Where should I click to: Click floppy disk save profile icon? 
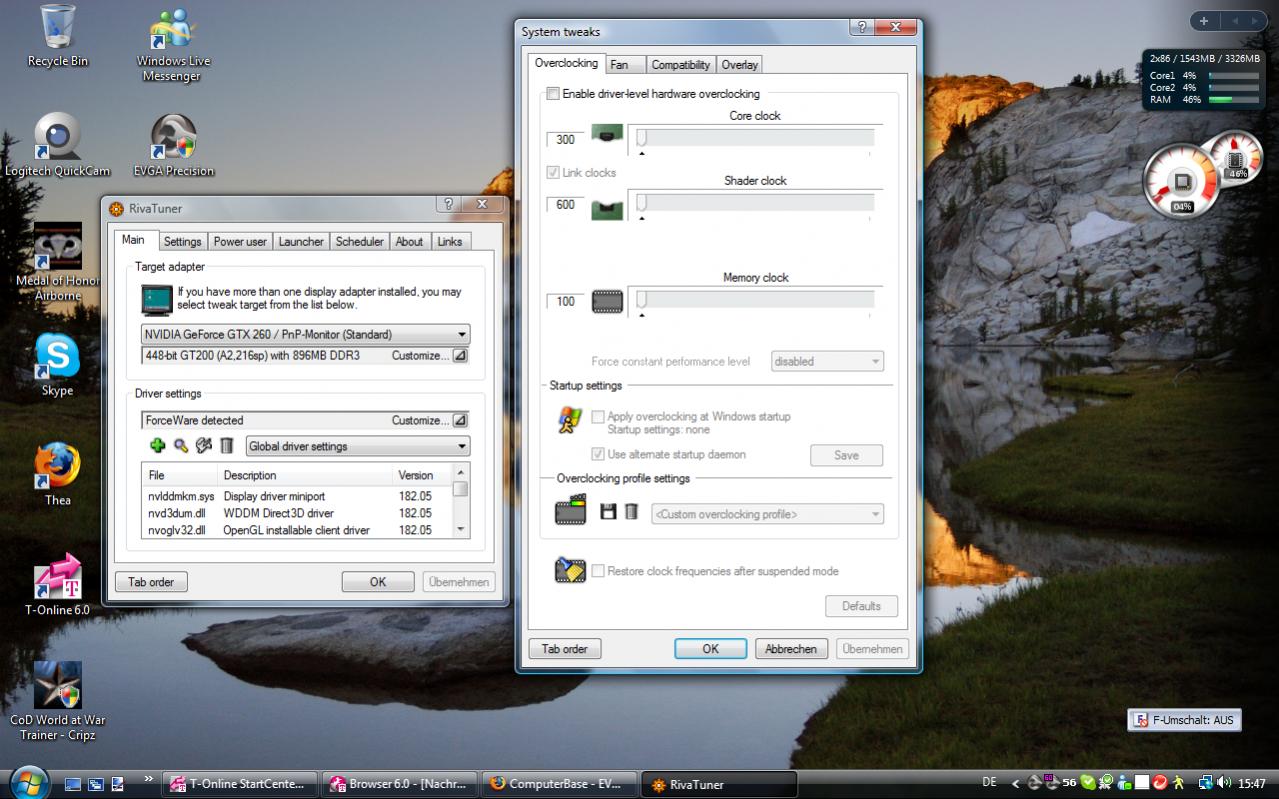pos(608,512)
